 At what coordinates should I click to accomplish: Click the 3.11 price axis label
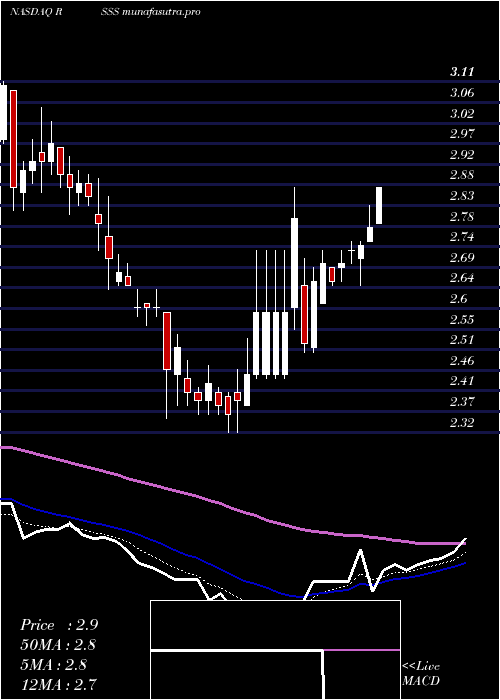click(x=462, y=72)
